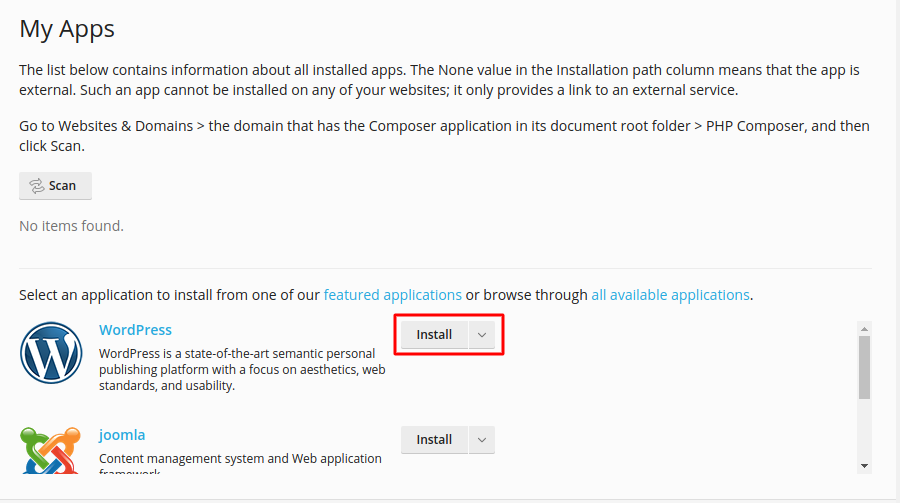Image resolution: width=900 pixels, height=503 pixels.
Task: Click the scroll up arrow in app list
Action: tap(865, 328)
